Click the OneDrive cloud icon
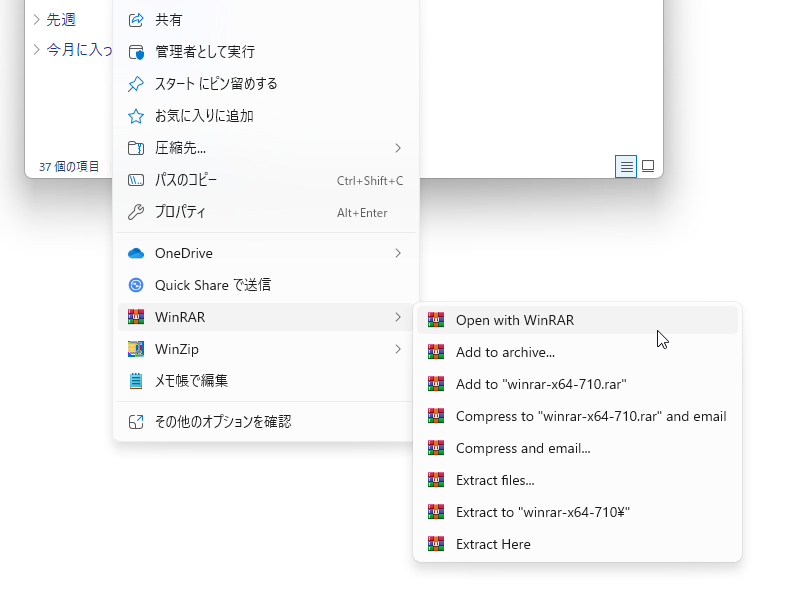 [x=136, y=253]
